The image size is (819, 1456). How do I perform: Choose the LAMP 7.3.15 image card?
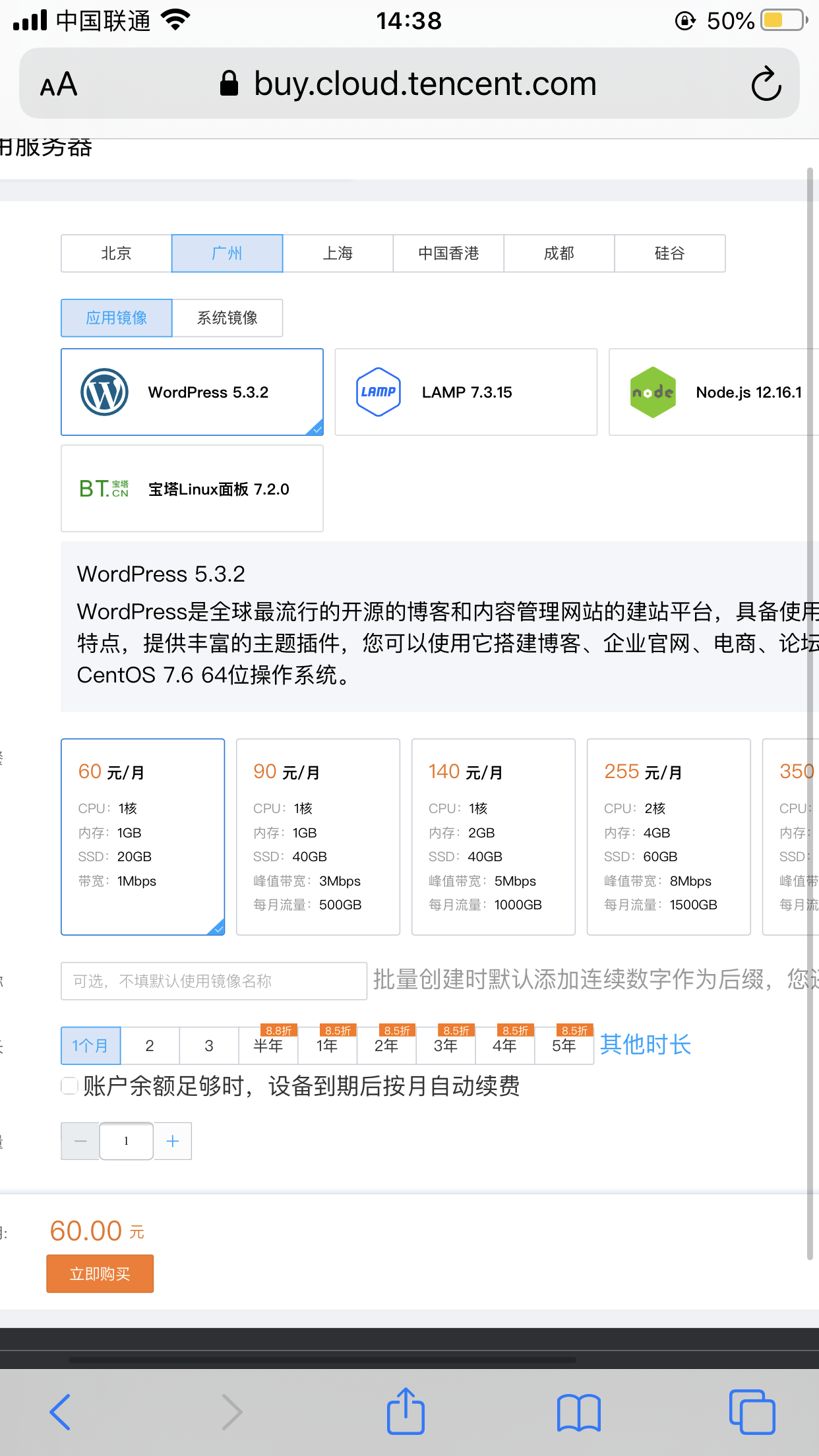click(466, 392)
